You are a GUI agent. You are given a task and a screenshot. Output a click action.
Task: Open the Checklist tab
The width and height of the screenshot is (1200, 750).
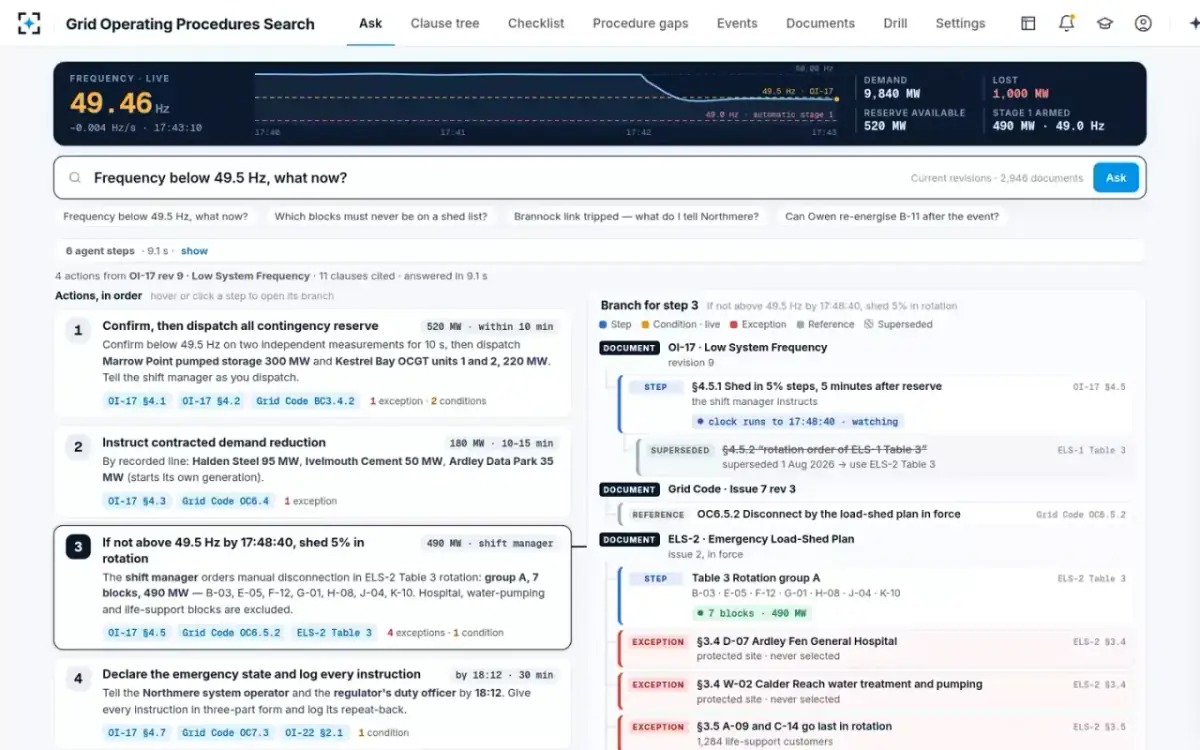coord(536,23)
